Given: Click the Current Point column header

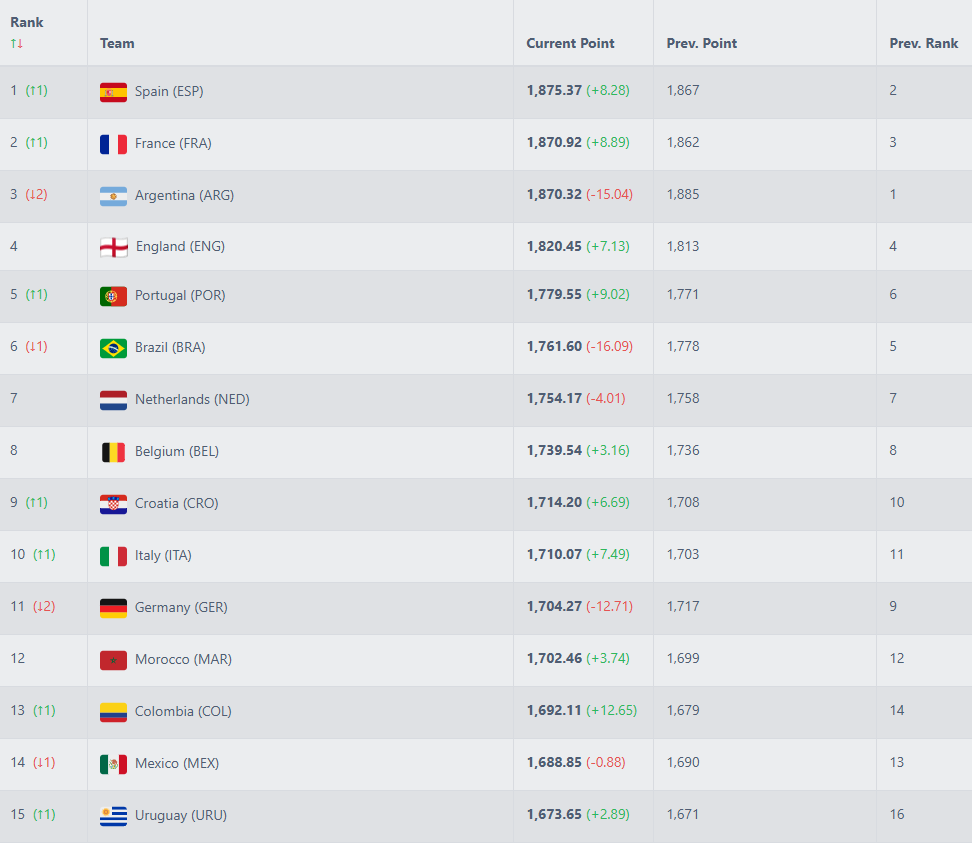Looking at the screenshot, I should 570,43.
